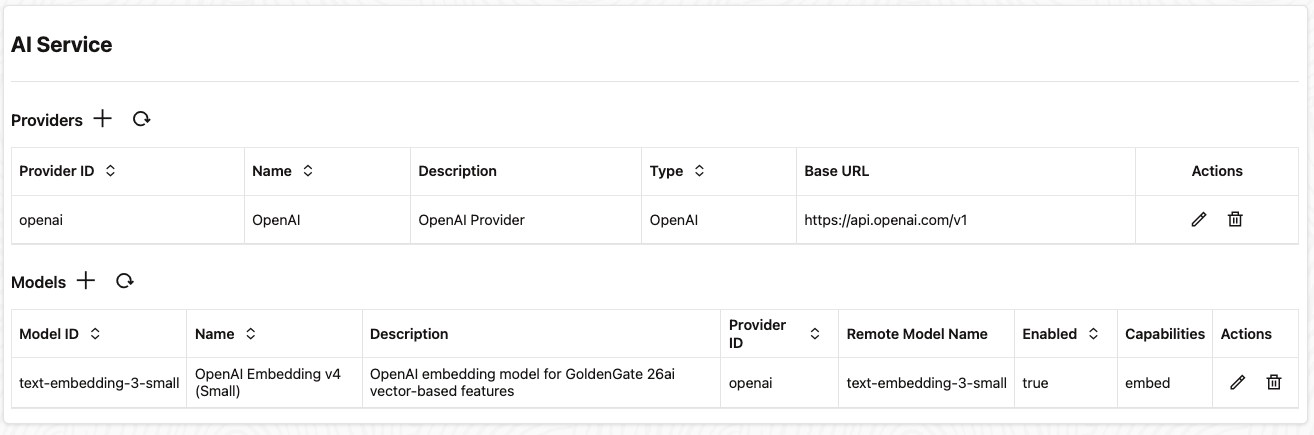
Task: Refresh the Providers list
Action: [142, 119]
